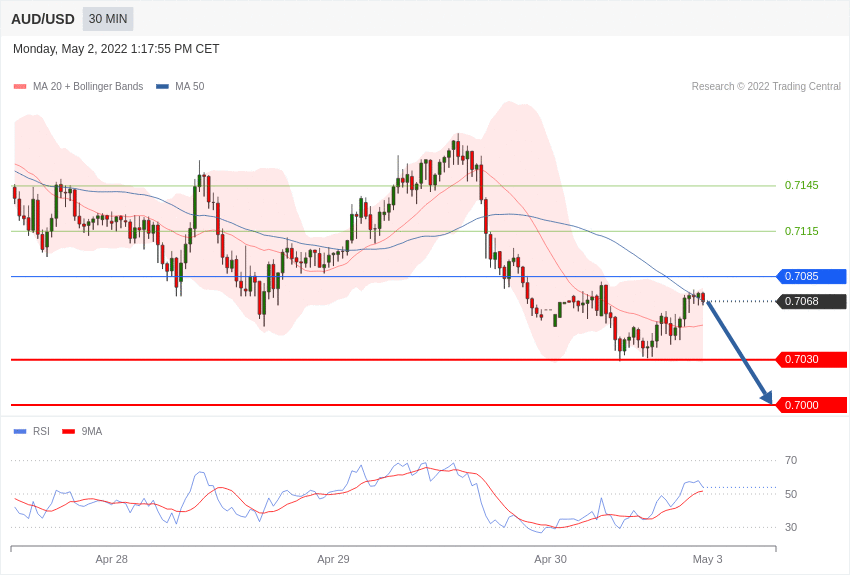Click the MA 50 blue legend swatch
This screenshot has height=576, width=850.
(x=162, y=87)
